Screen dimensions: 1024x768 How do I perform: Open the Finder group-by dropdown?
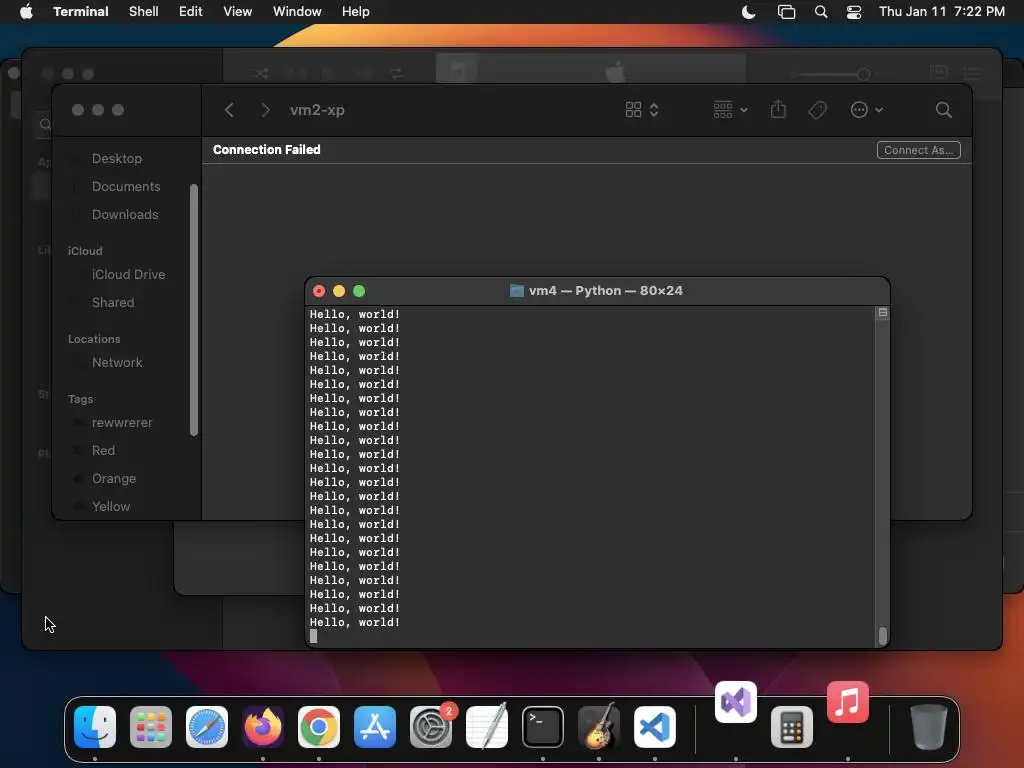730,110
